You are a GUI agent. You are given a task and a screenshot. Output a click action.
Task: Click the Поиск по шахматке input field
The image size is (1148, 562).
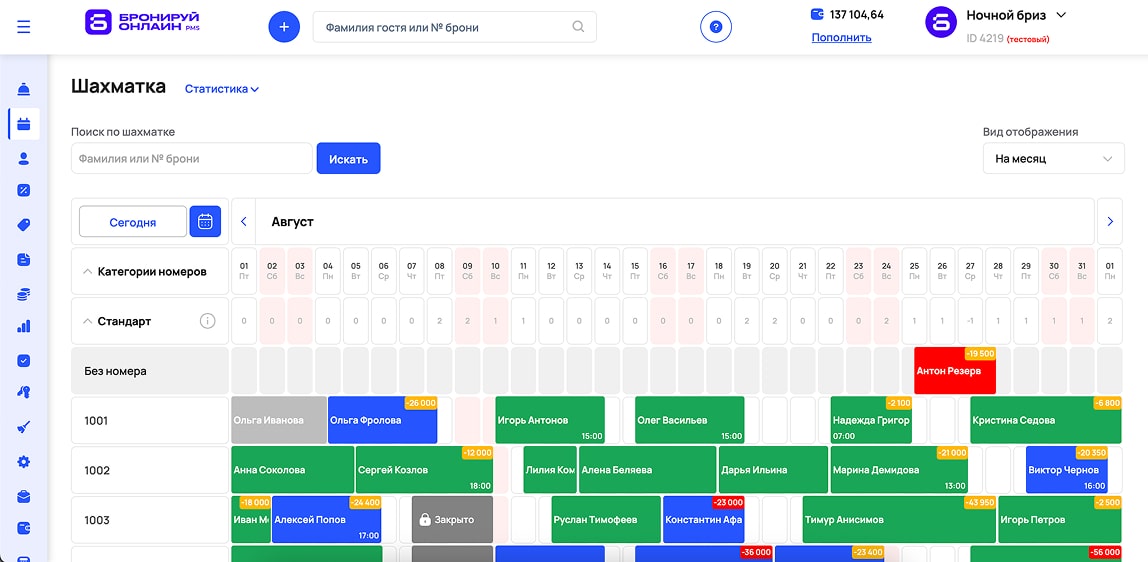192,158
